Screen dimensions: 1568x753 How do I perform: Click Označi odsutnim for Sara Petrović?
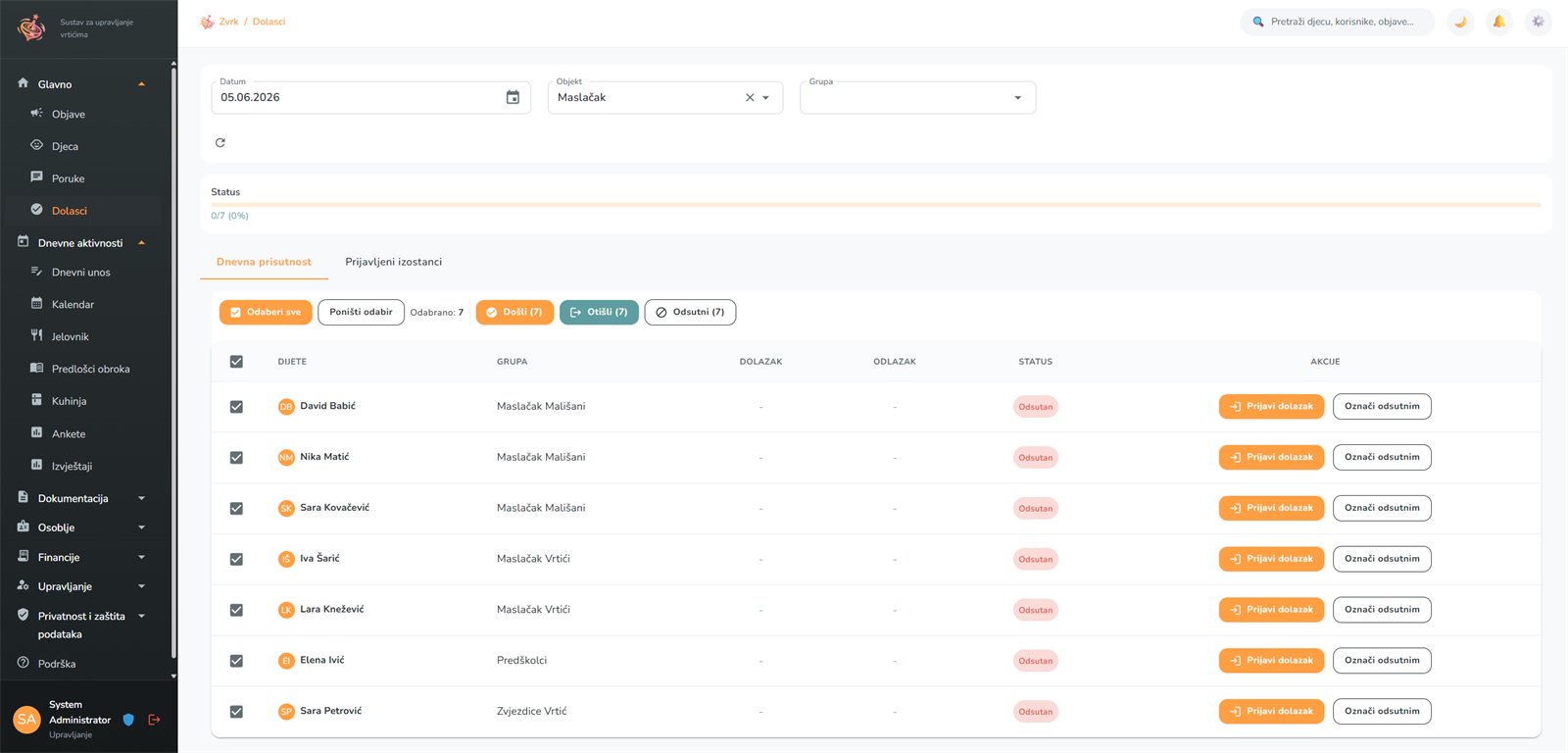click(1382, 711)
